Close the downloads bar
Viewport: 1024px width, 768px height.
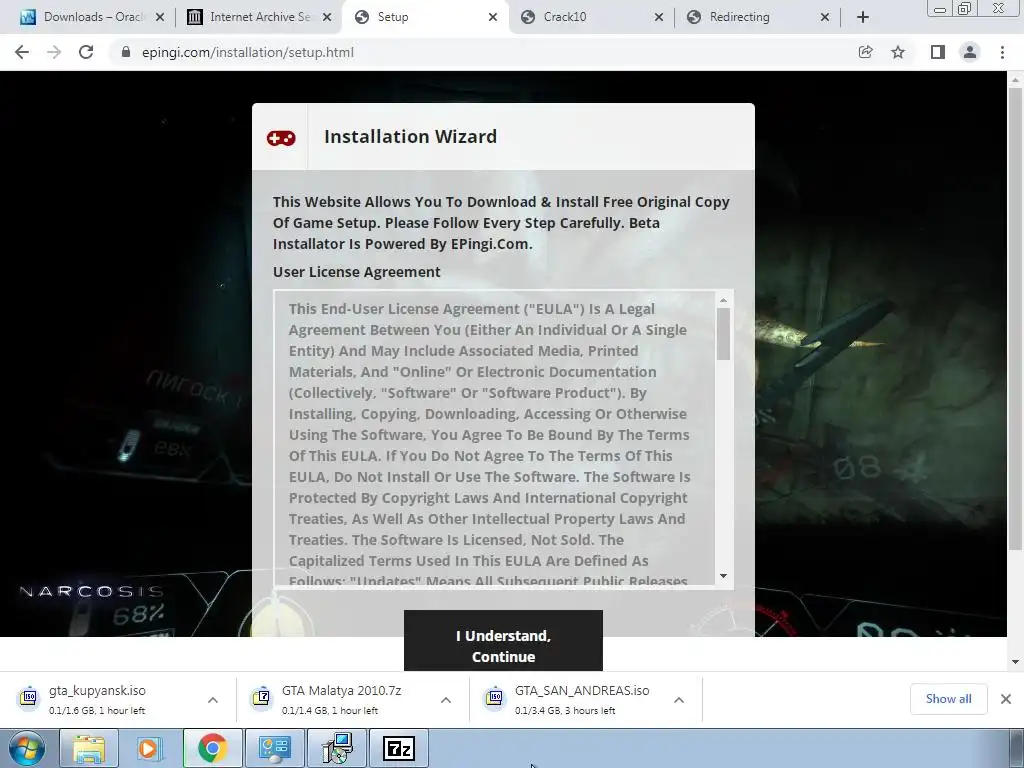pyautogui.click(x=1006, y=699)
